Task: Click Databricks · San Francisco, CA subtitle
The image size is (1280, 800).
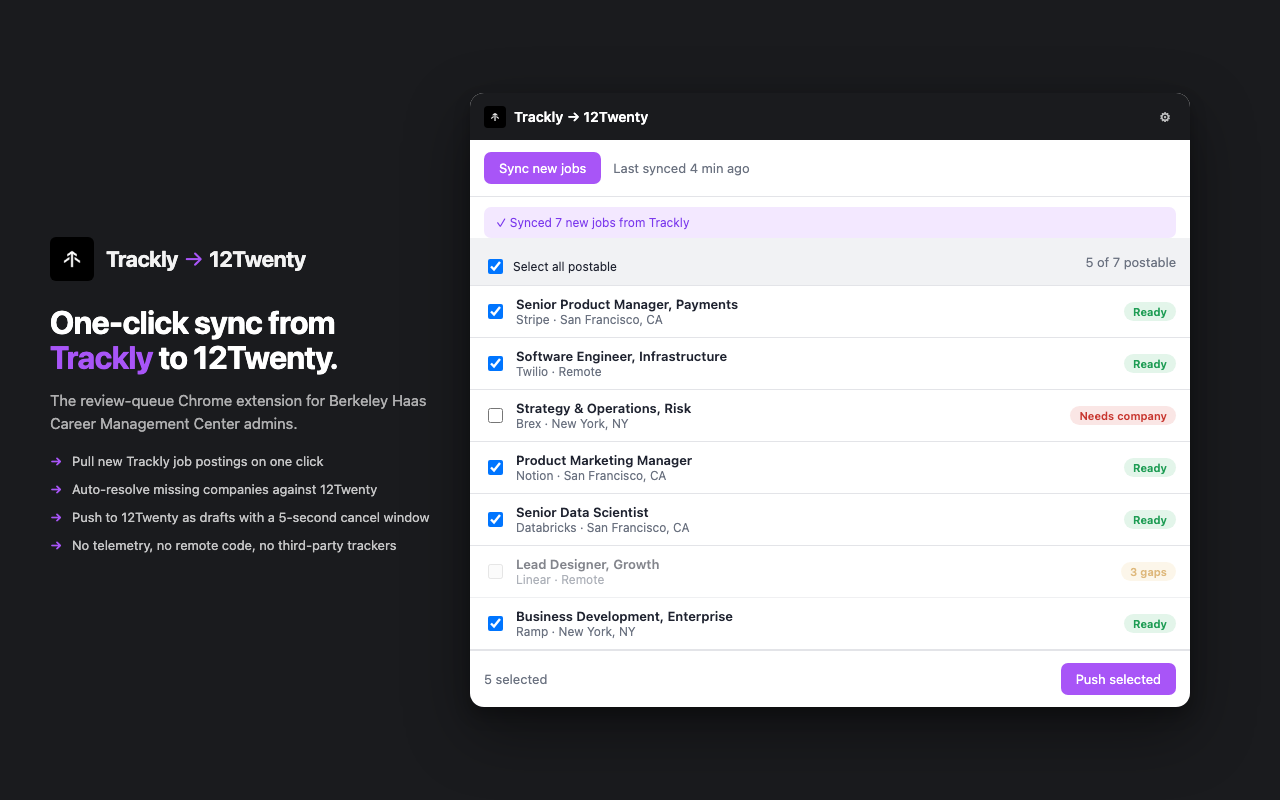Action: tap(602, 528)
